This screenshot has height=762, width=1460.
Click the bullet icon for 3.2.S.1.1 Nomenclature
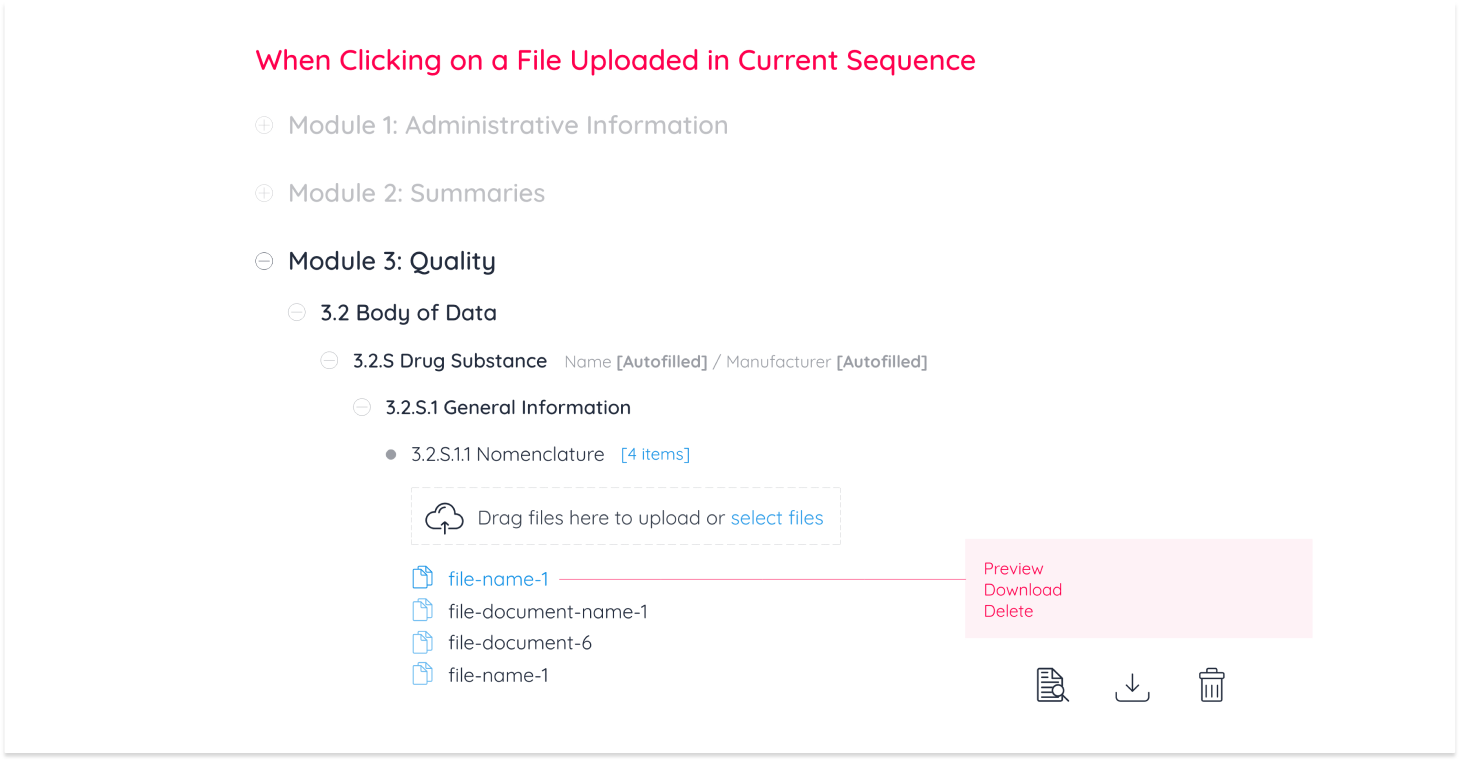[x=391, y=453]
